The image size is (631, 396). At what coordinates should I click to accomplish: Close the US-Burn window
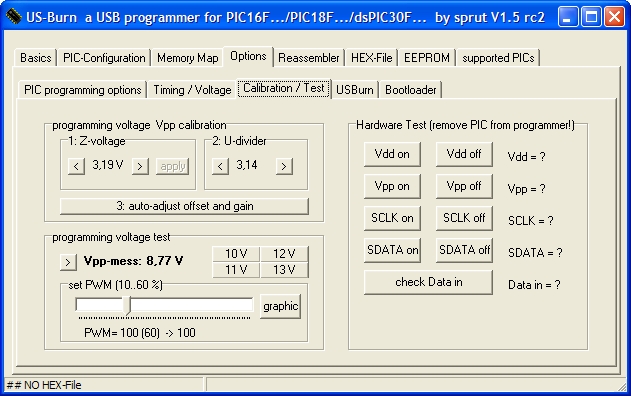click(x=615, y=17)
